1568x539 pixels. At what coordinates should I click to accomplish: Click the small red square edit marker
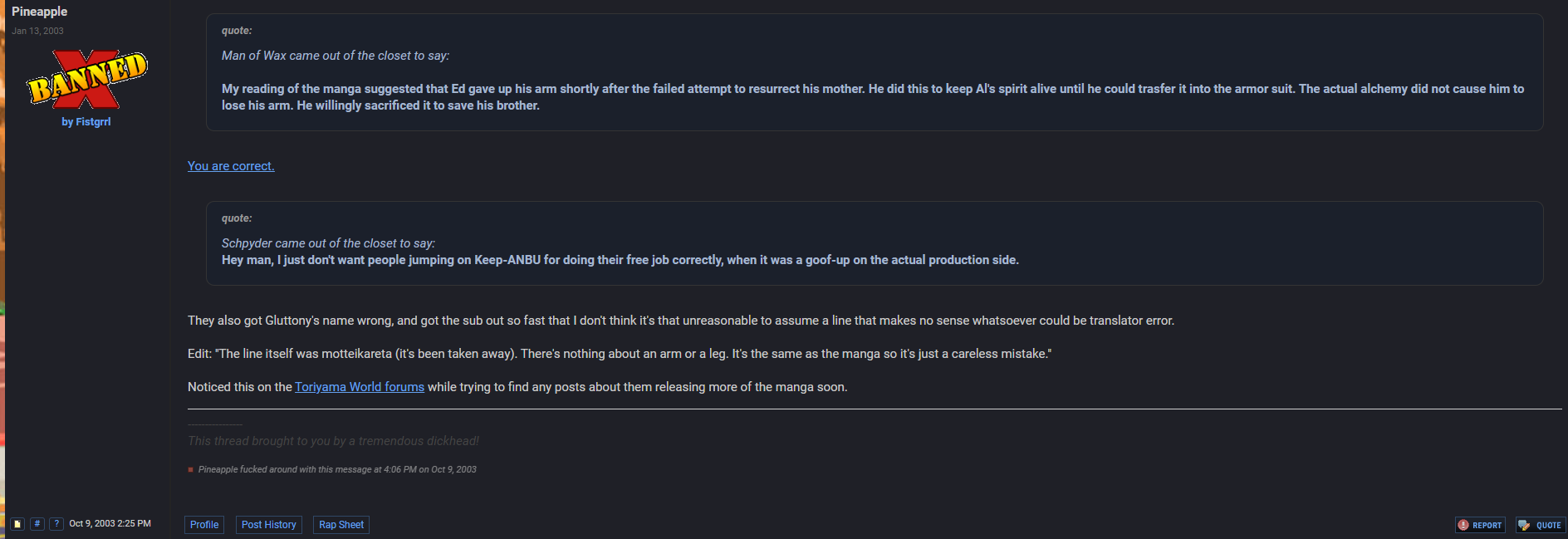pyautogui.click(x=191, y=470)
